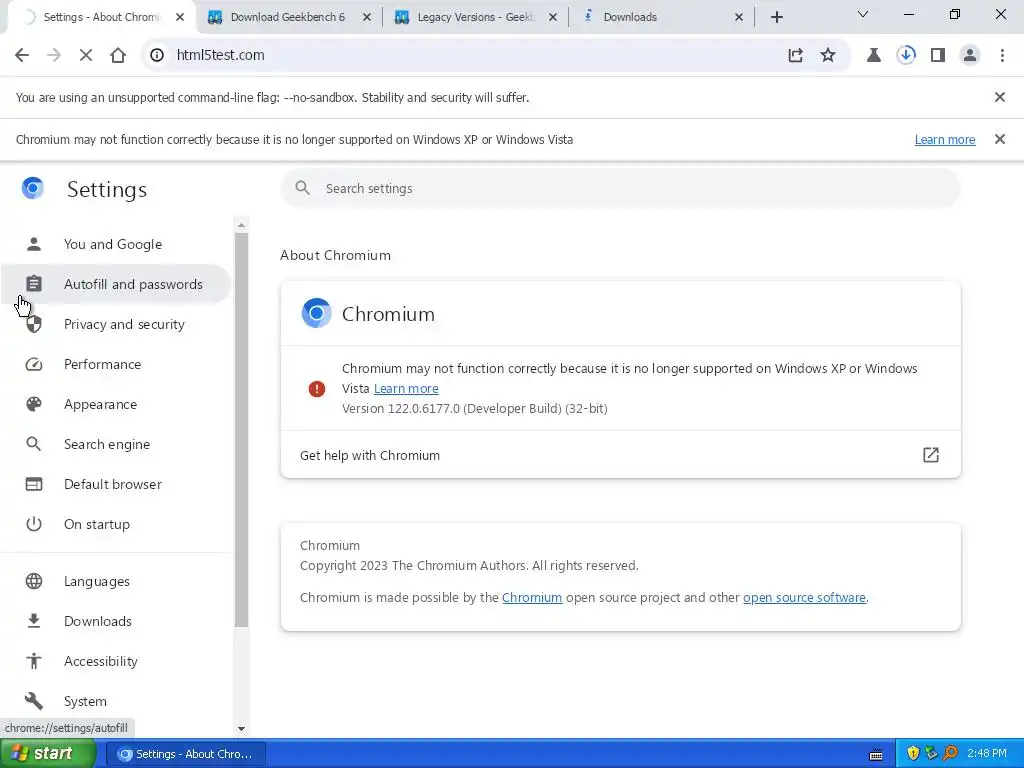This screenshot has height=768, width=1024.
Task: Click the system clock showing 2:48 PM
Action: 987,754
